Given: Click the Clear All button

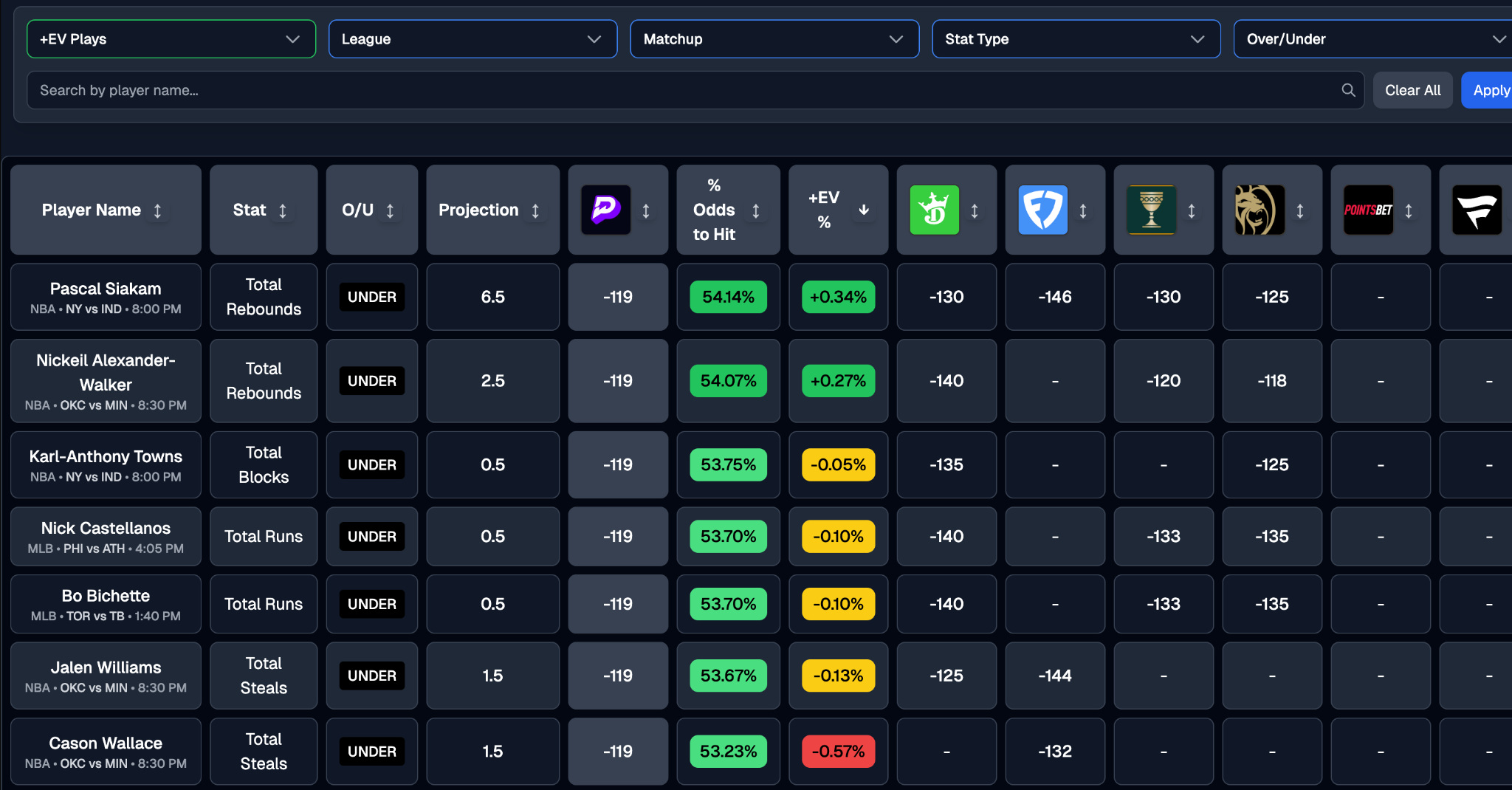Looking at the screenshot, I should [1413, 90].
